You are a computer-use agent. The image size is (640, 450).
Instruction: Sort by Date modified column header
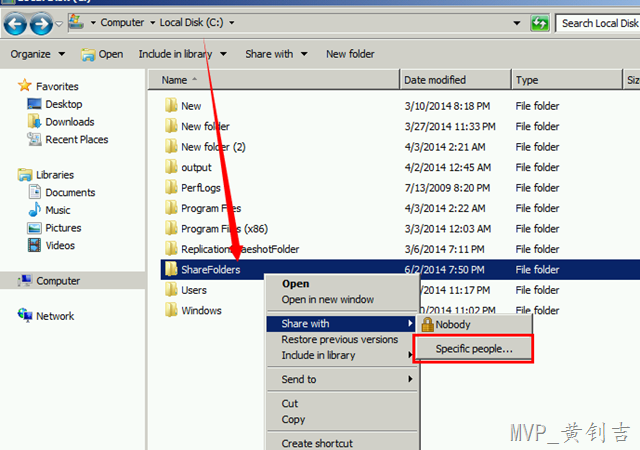pyautogui.click(x=455, y=80)
